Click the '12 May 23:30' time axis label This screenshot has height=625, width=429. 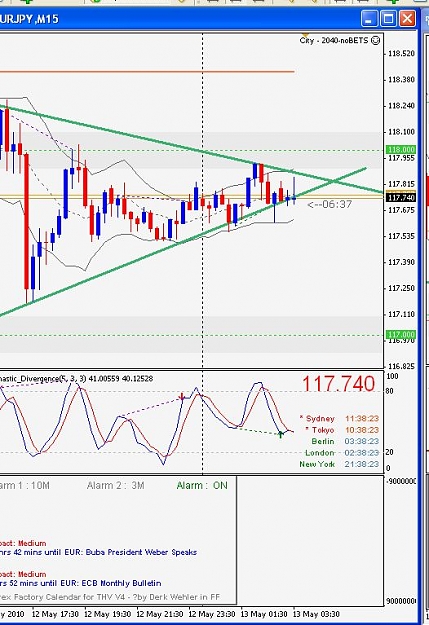pyautogui.click(x=212, y=614)
